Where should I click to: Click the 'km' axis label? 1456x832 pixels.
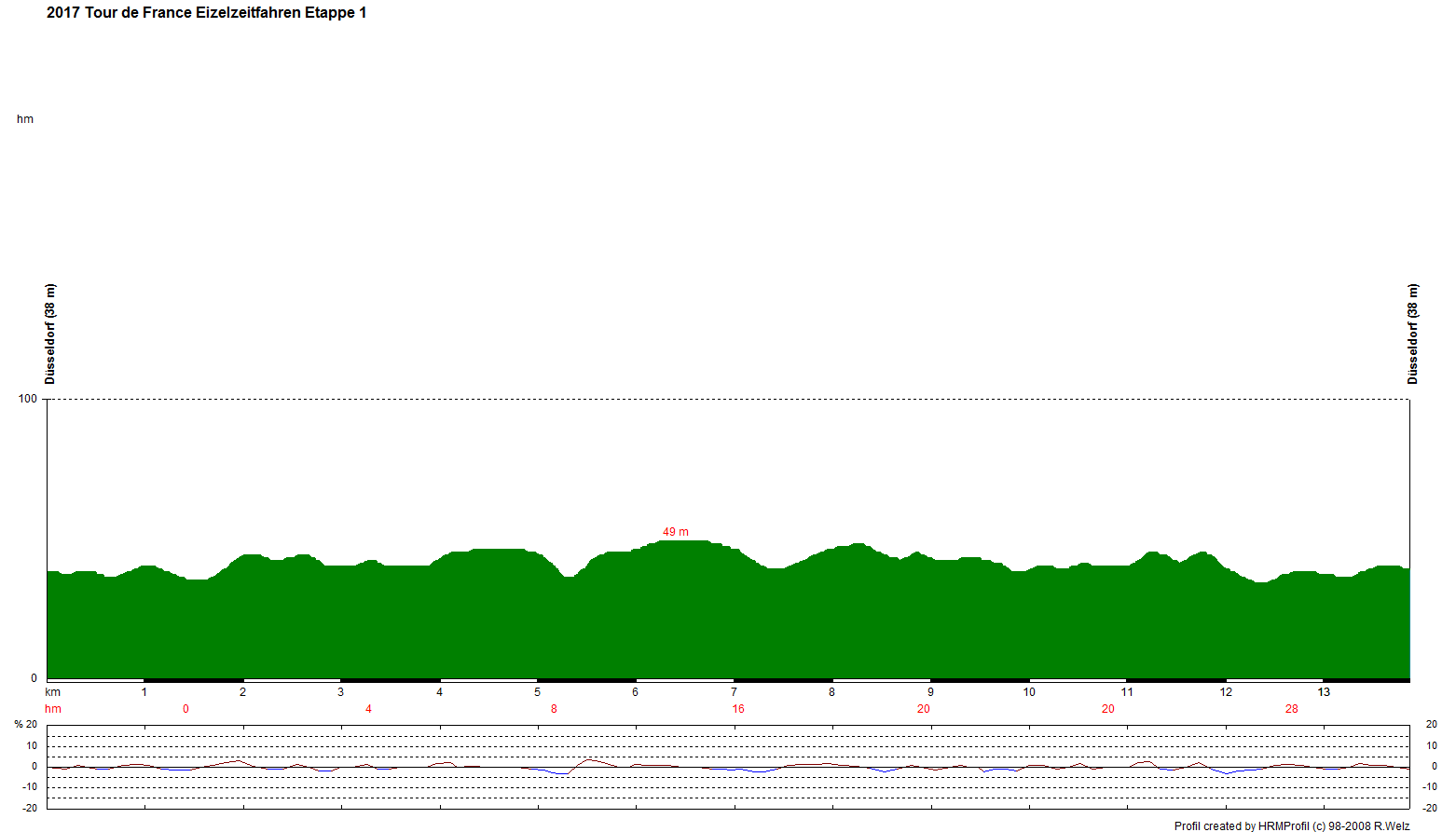coord(53,692)
